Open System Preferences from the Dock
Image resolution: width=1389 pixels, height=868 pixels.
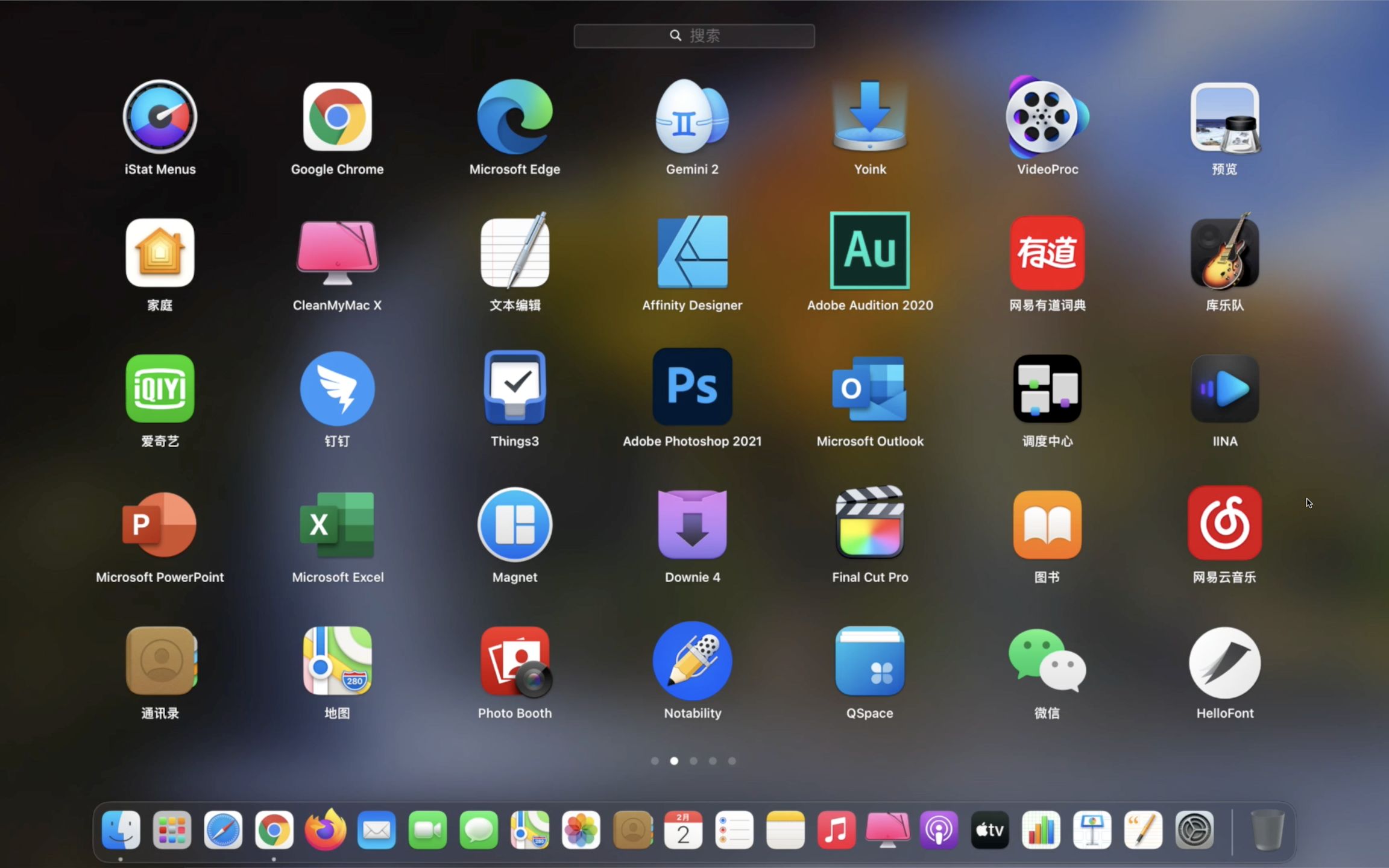[1194, 830]
